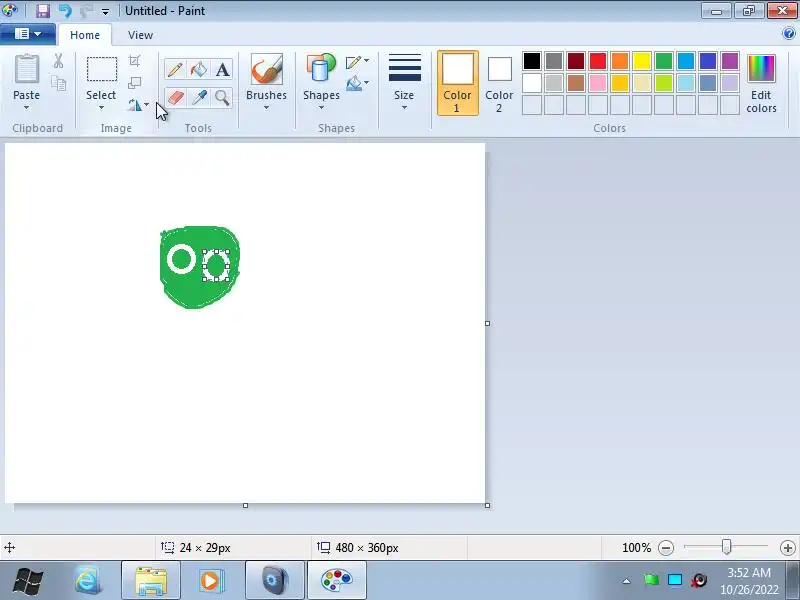This screenshot has height=600, width=800.
Task: Click the Rotate or flip icon
Action: coord(135,105)
